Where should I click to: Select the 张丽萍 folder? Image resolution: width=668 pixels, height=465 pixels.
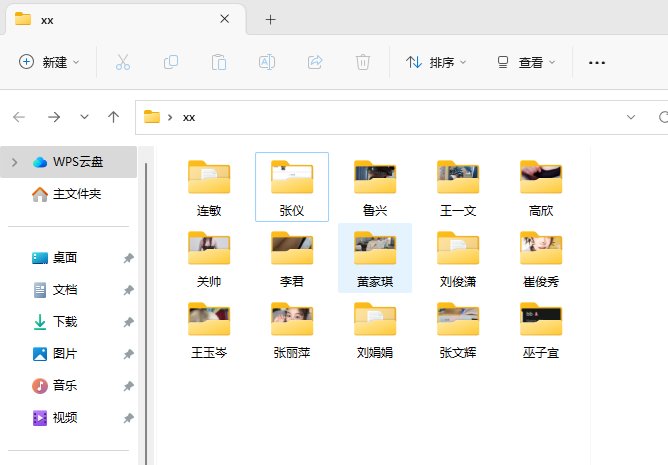[292, 330]
